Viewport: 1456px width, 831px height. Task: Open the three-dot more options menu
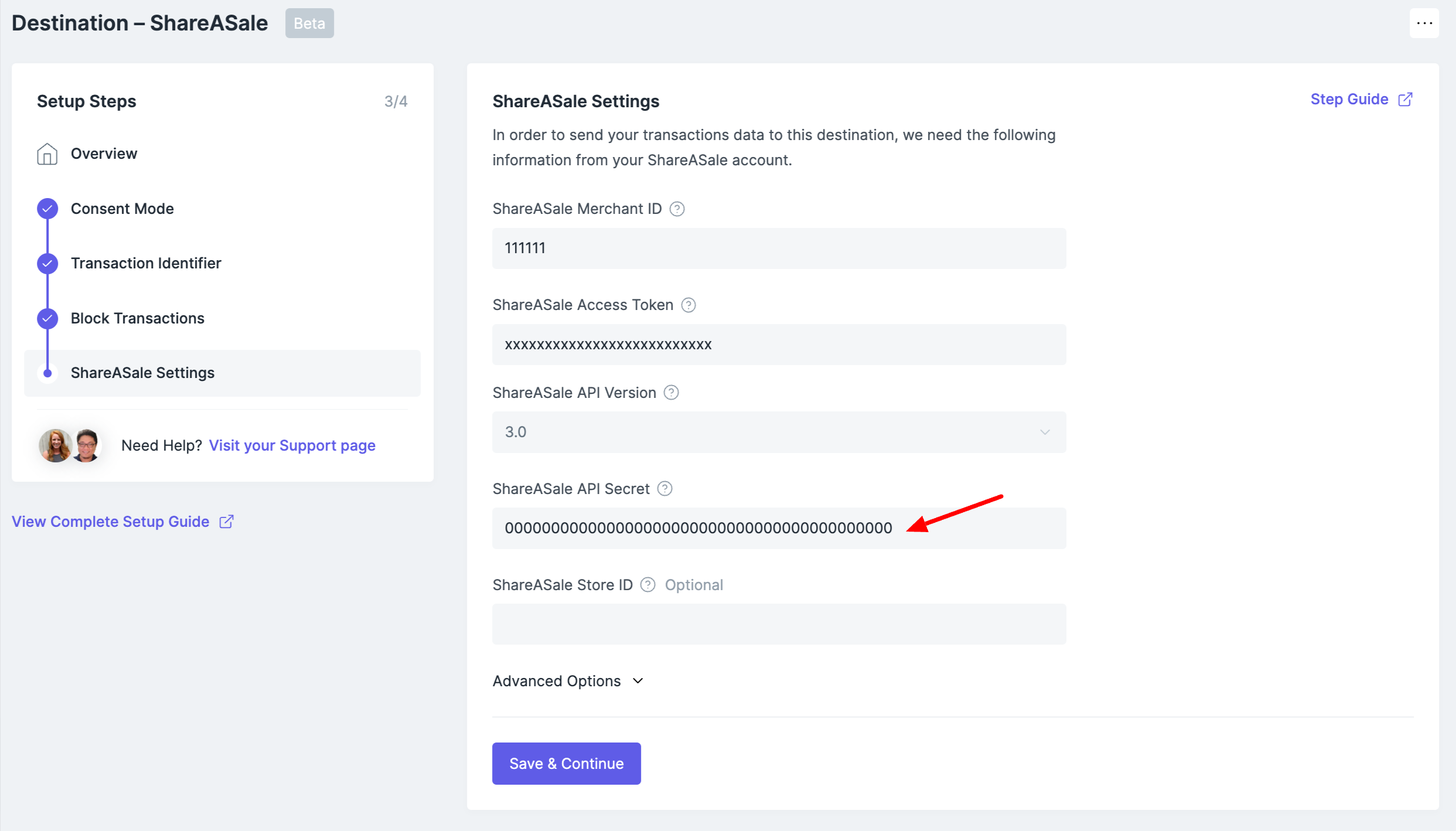pos(1424,23)
